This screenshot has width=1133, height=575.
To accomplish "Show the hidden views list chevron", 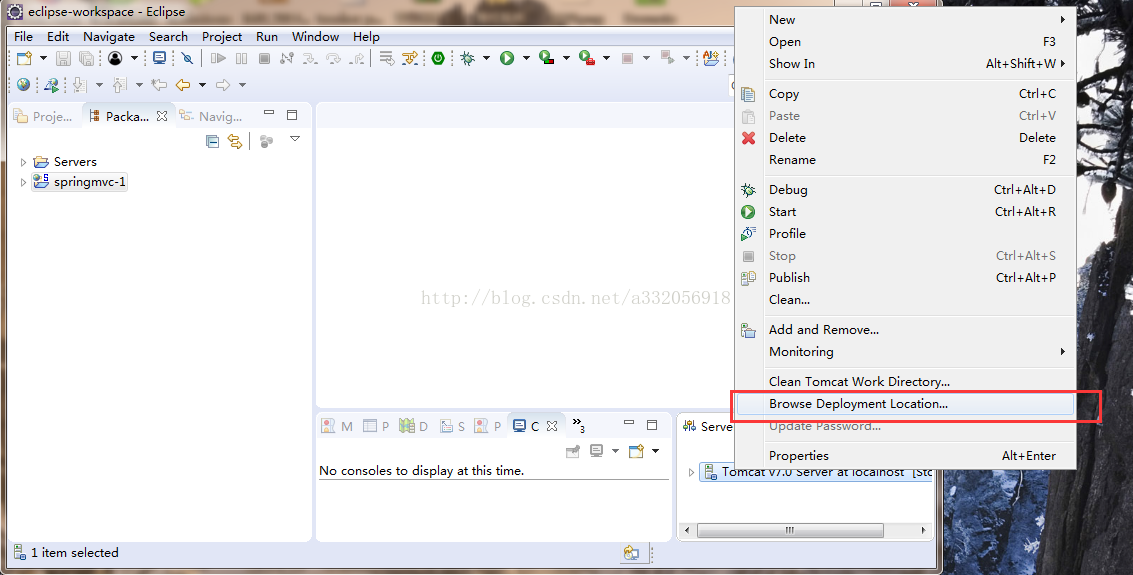I will (578, 424).
